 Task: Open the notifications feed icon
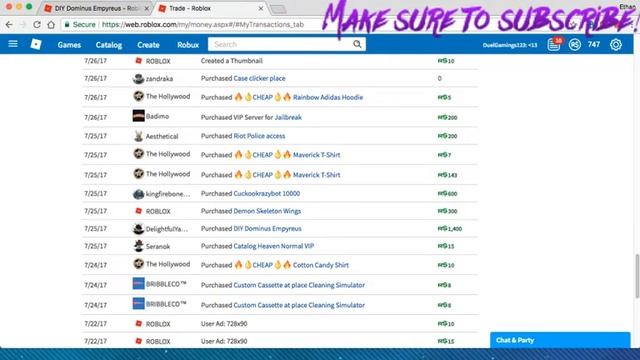coord(554,44)
